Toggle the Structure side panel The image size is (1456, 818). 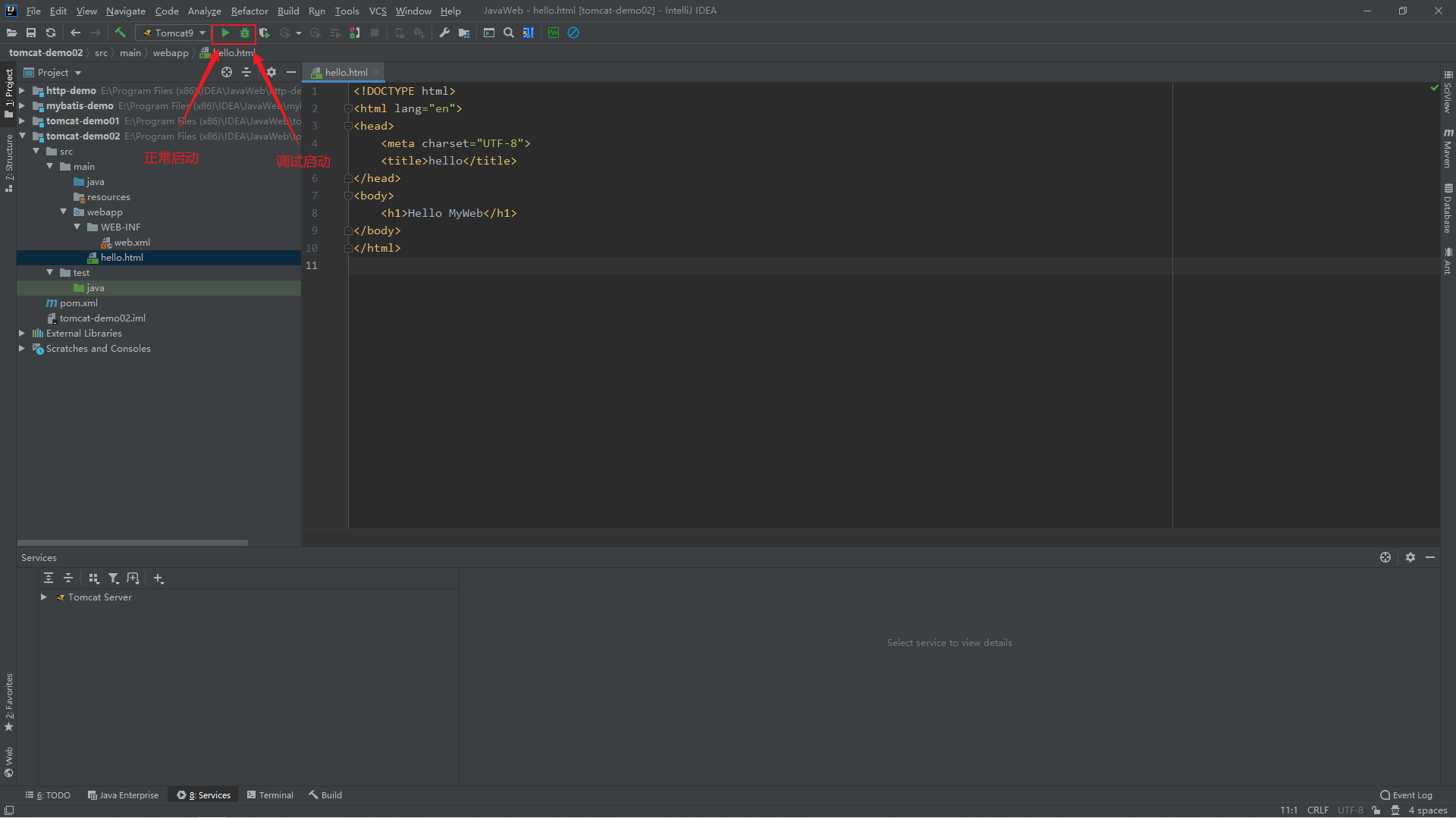point(9,162)
